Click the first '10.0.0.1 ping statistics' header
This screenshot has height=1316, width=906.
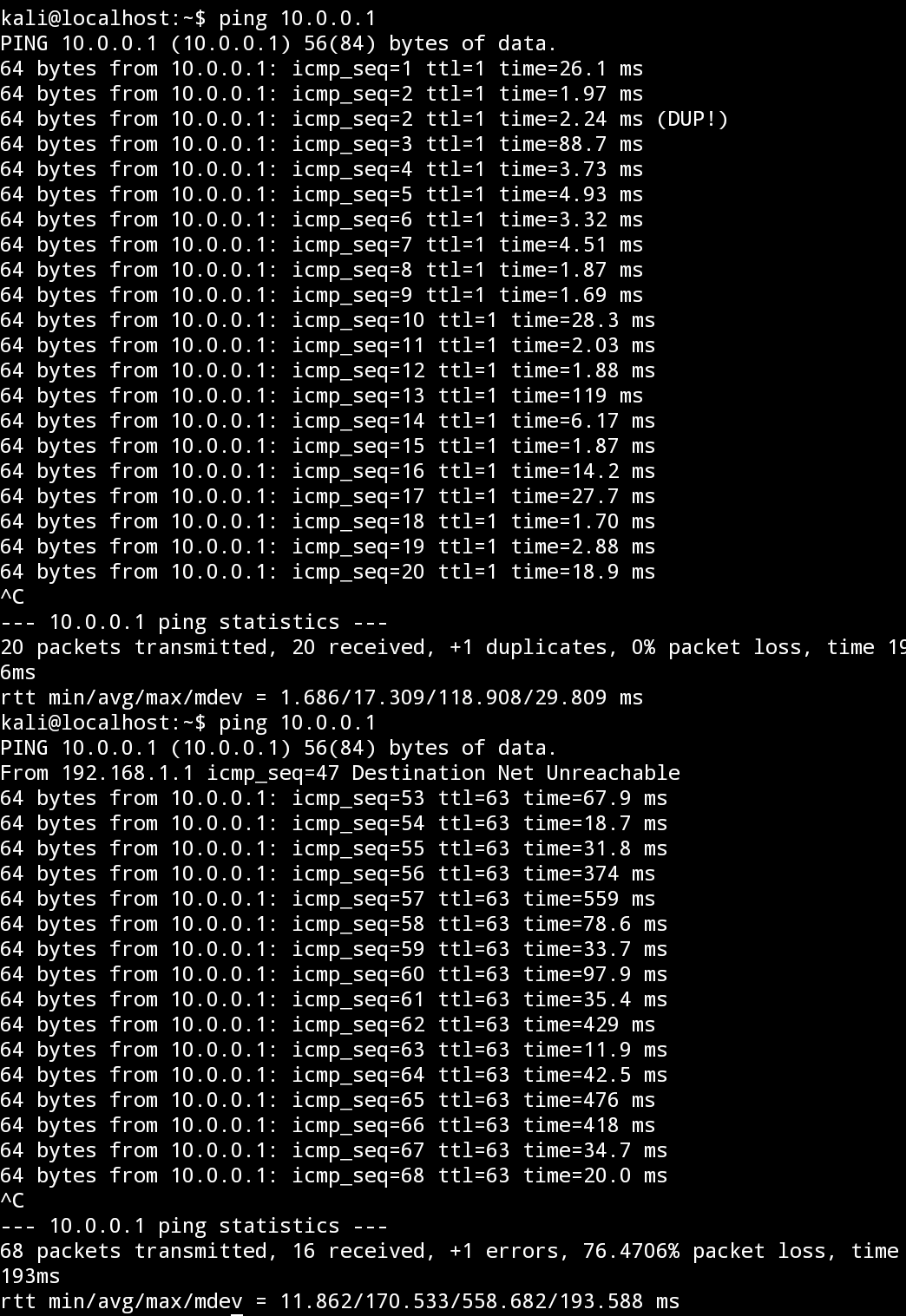[x=194, y=621]
